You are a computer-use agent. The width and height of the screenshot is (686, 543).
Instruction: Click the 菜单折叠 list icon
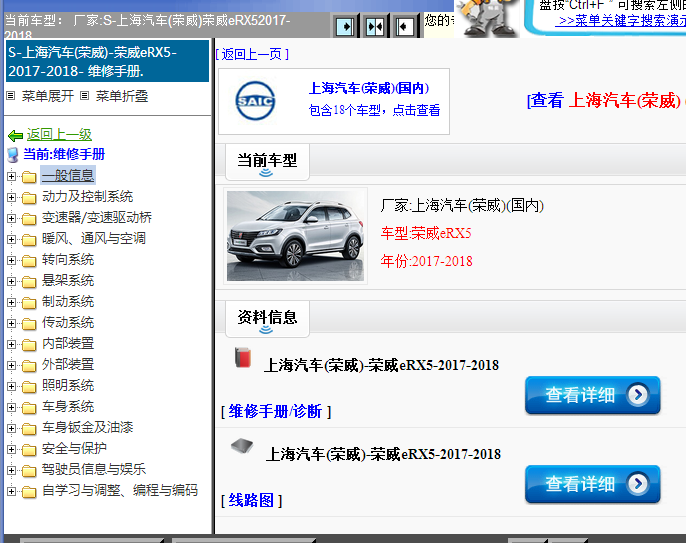click(x=85, y=95)
